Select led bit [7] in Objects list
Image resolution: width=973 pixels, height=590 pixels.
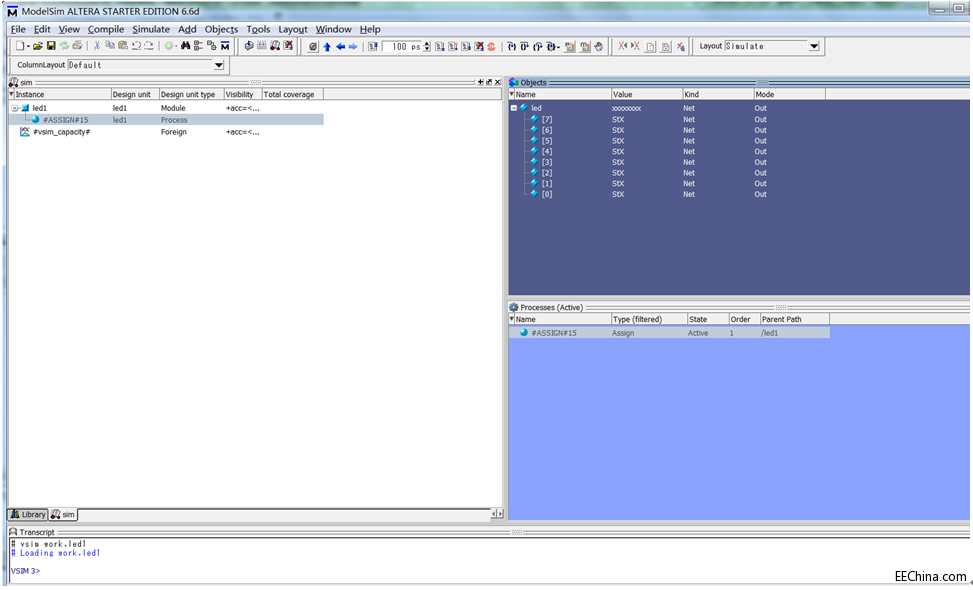546,119
